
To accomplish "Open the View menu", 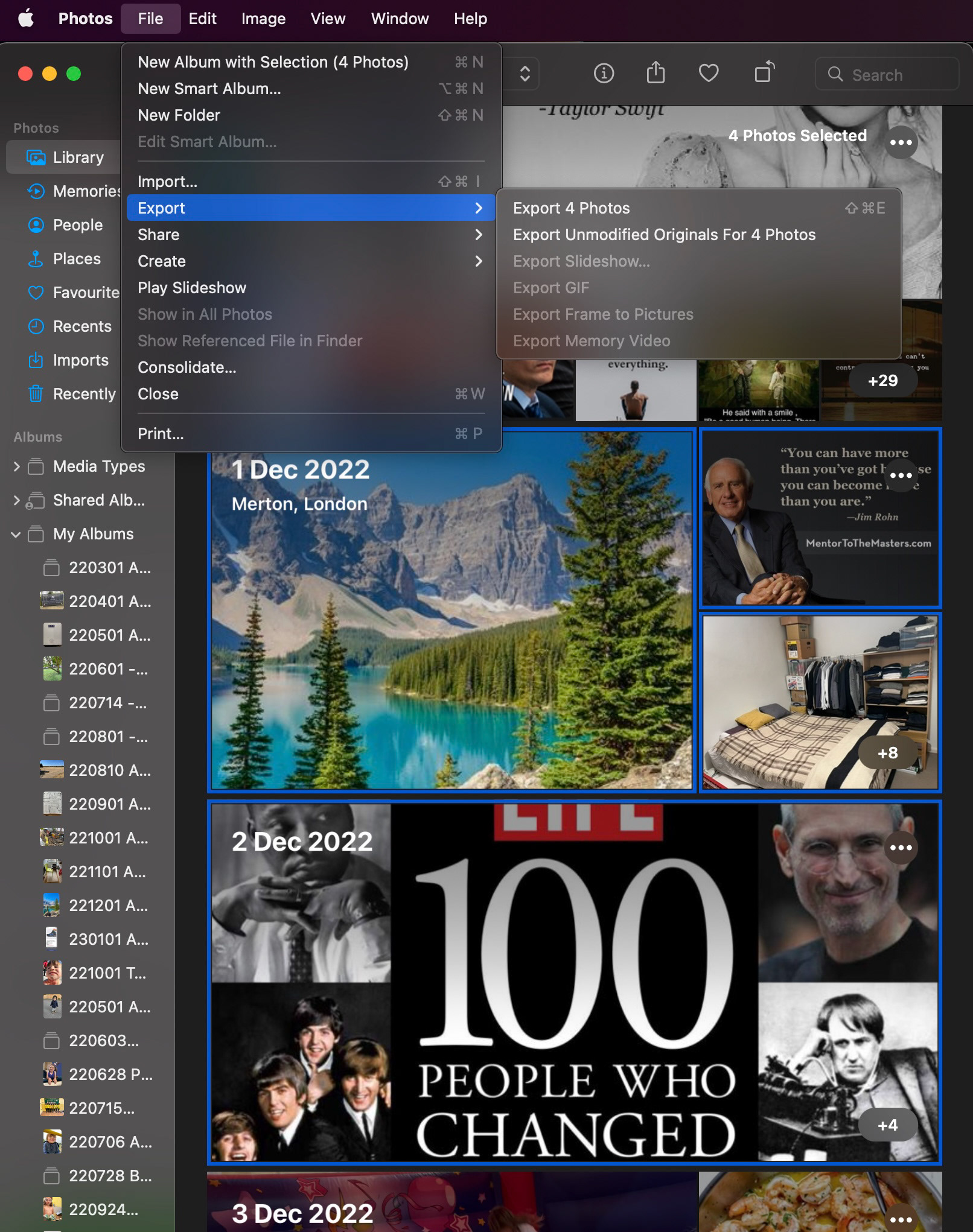I will click(328, 19).
